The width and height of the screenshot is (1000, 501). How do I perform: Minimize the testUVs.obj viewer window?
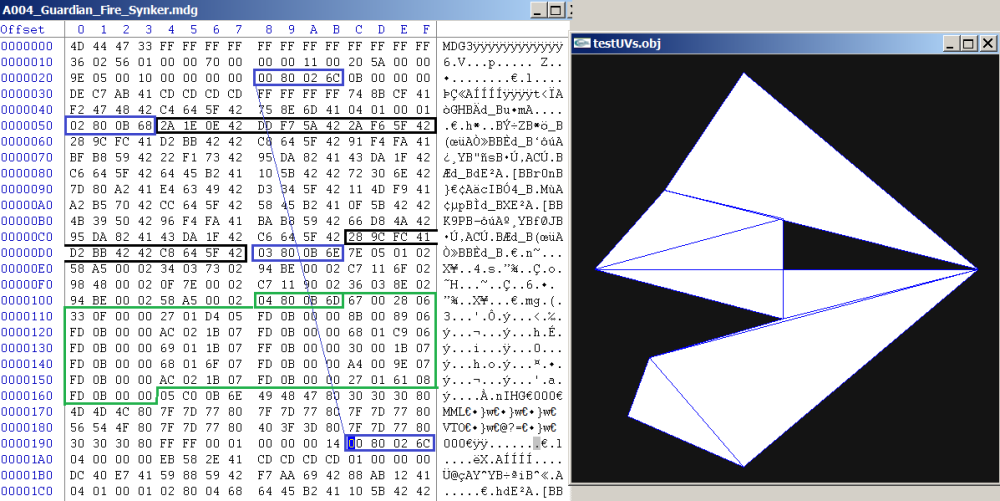tap(947, 43)
